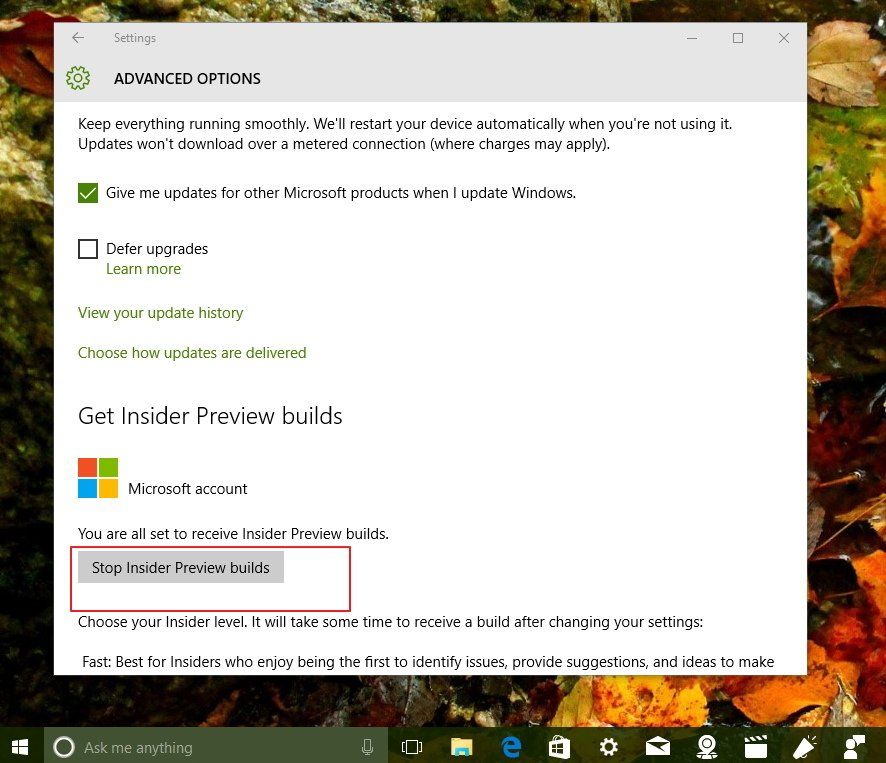Open File Explorer from the taskbar

click(x=461, y=746)
